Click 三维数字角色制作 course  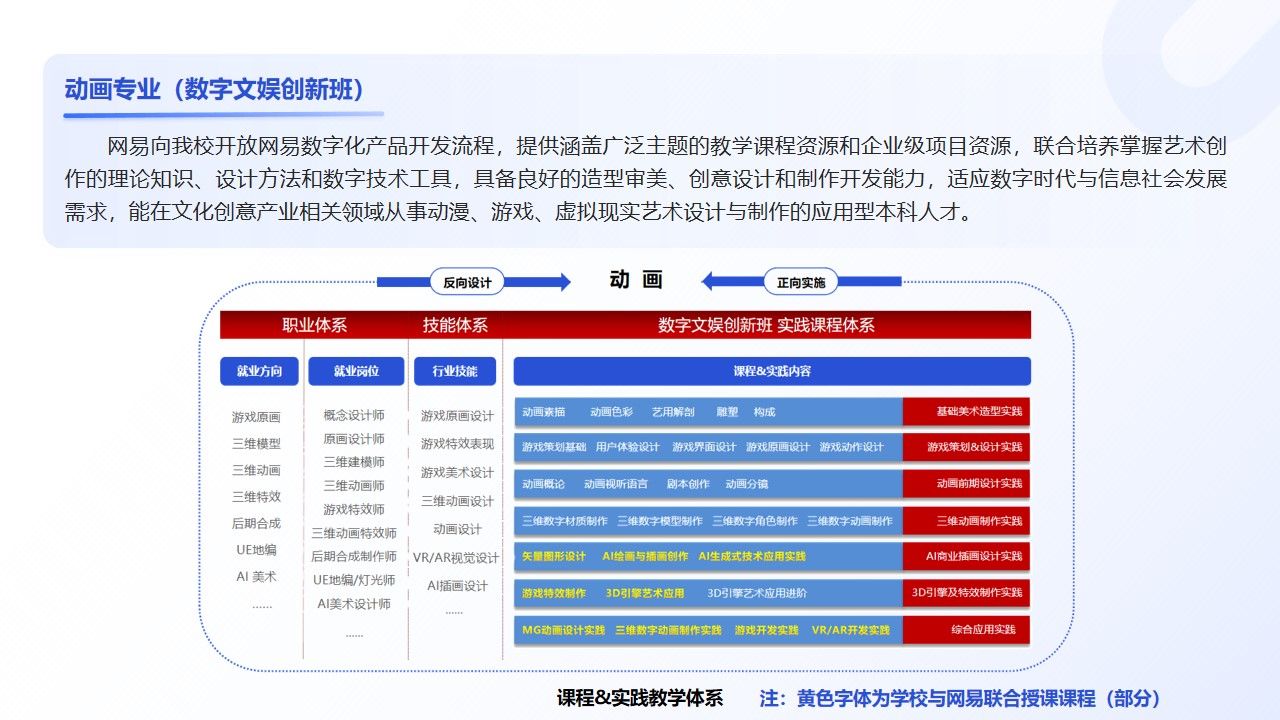[755, 521]
